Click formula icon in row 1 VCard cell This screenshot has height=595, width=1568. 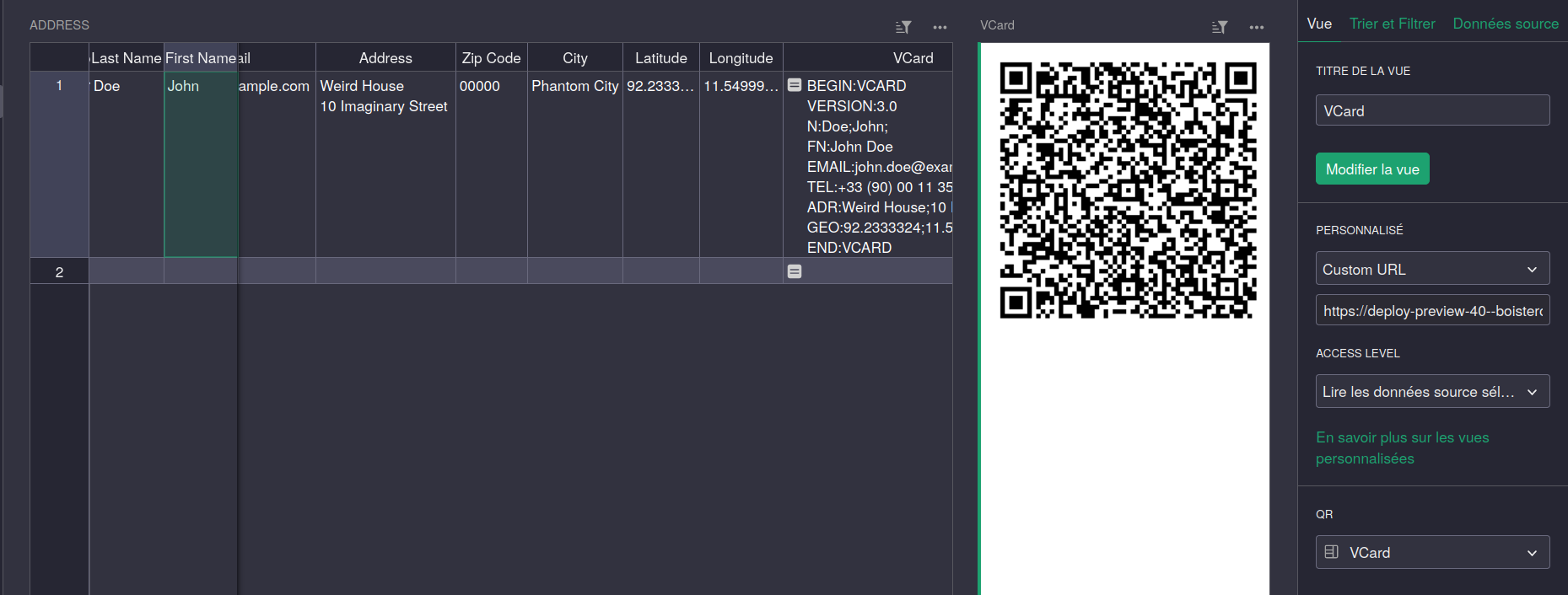(x=795, y=85)
